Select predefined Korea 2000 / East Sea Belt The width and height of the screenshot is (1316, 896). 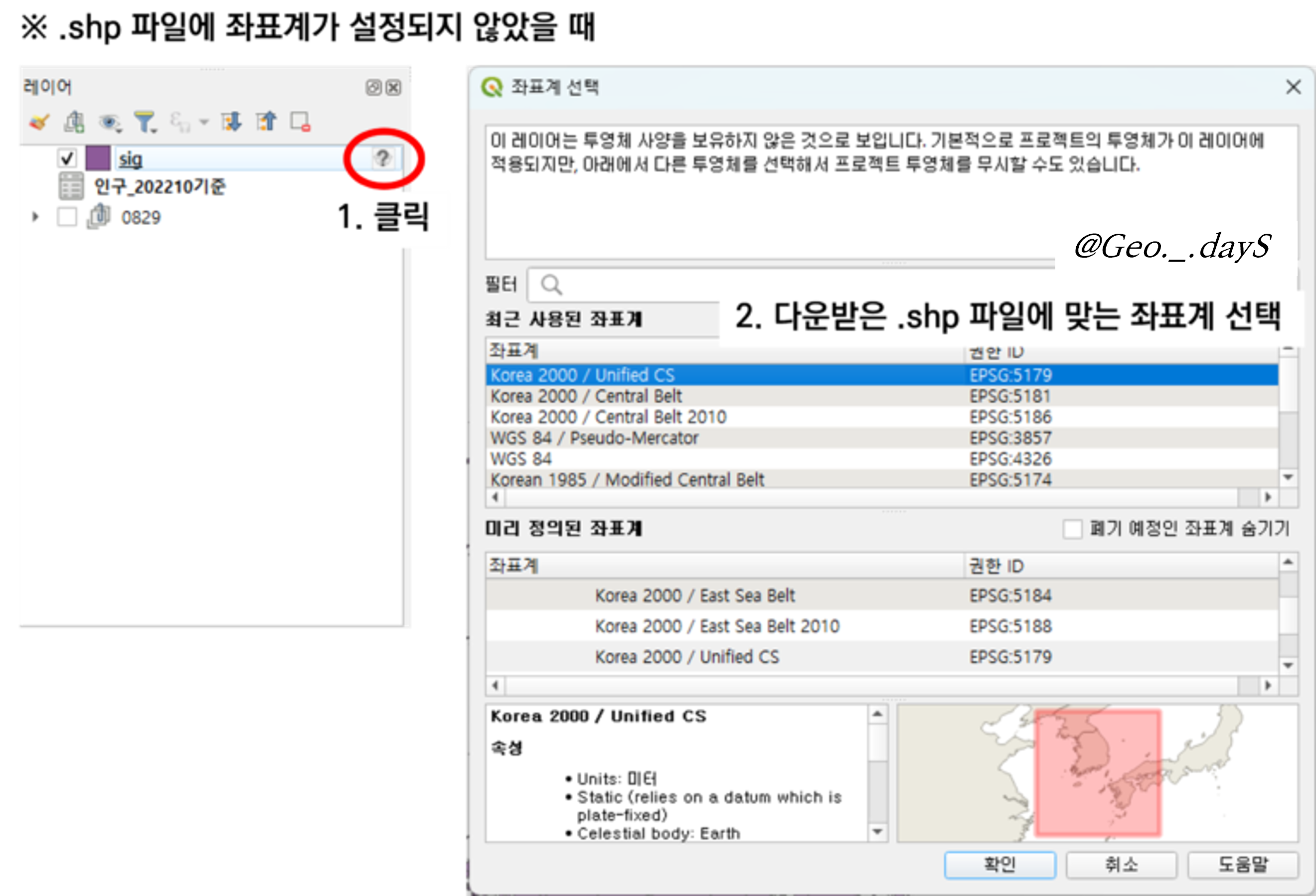click(882, 596)
